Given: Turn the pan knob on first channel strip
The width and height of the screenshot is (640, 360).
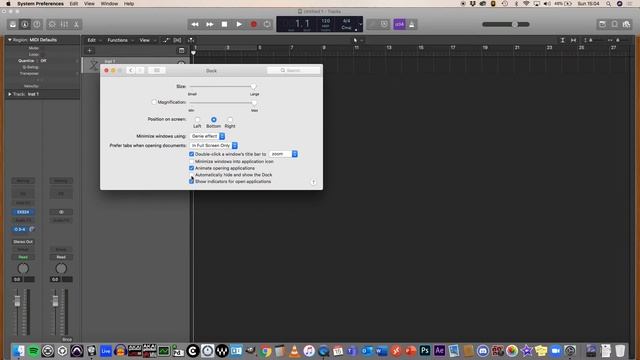Looking at the screenshot, I should tap(23, 269).
